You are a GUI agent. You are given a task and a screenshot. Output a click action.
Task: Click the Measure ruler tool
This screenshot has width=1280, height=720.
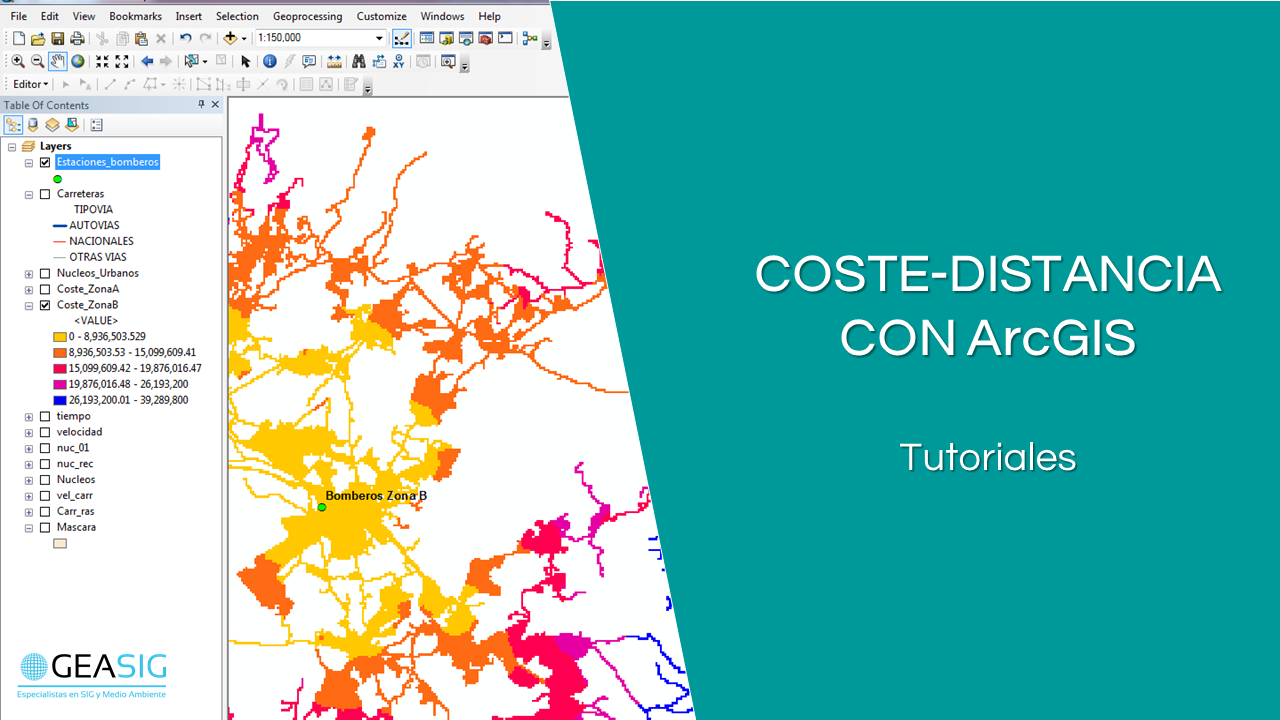[334, 62]
